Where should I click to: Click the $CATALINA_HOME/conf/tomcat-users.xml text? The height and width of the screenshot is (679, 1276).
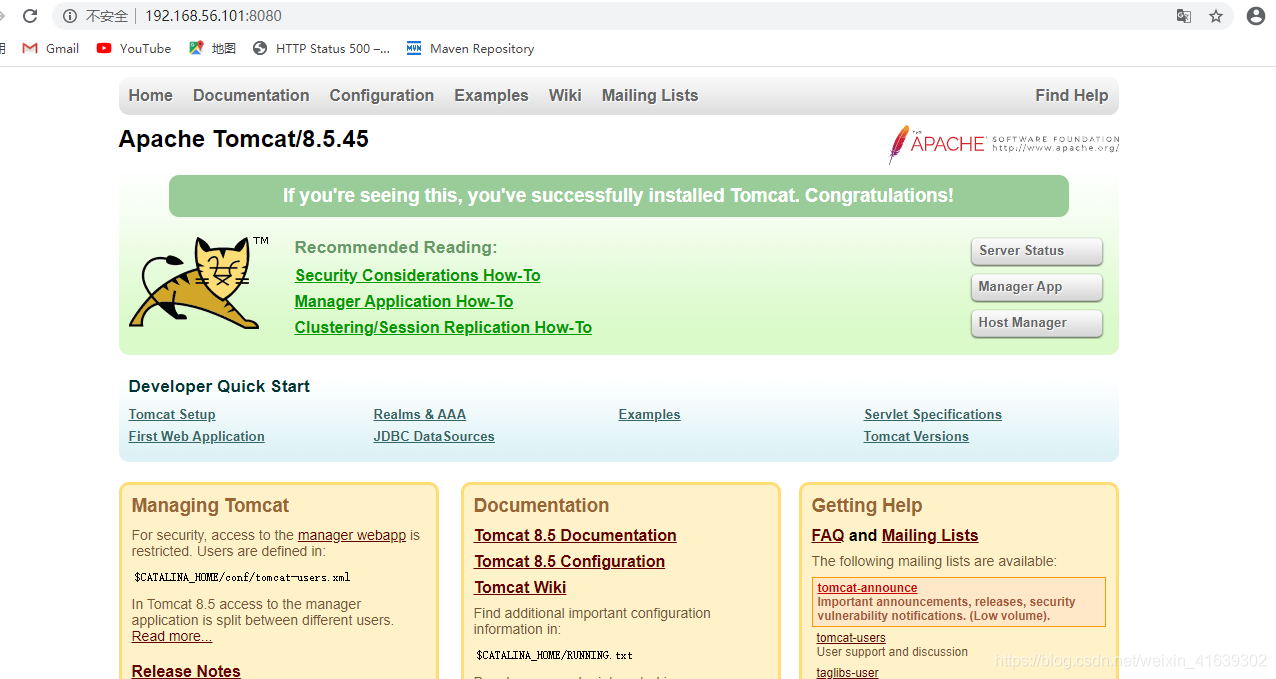(x=242, y=578)
